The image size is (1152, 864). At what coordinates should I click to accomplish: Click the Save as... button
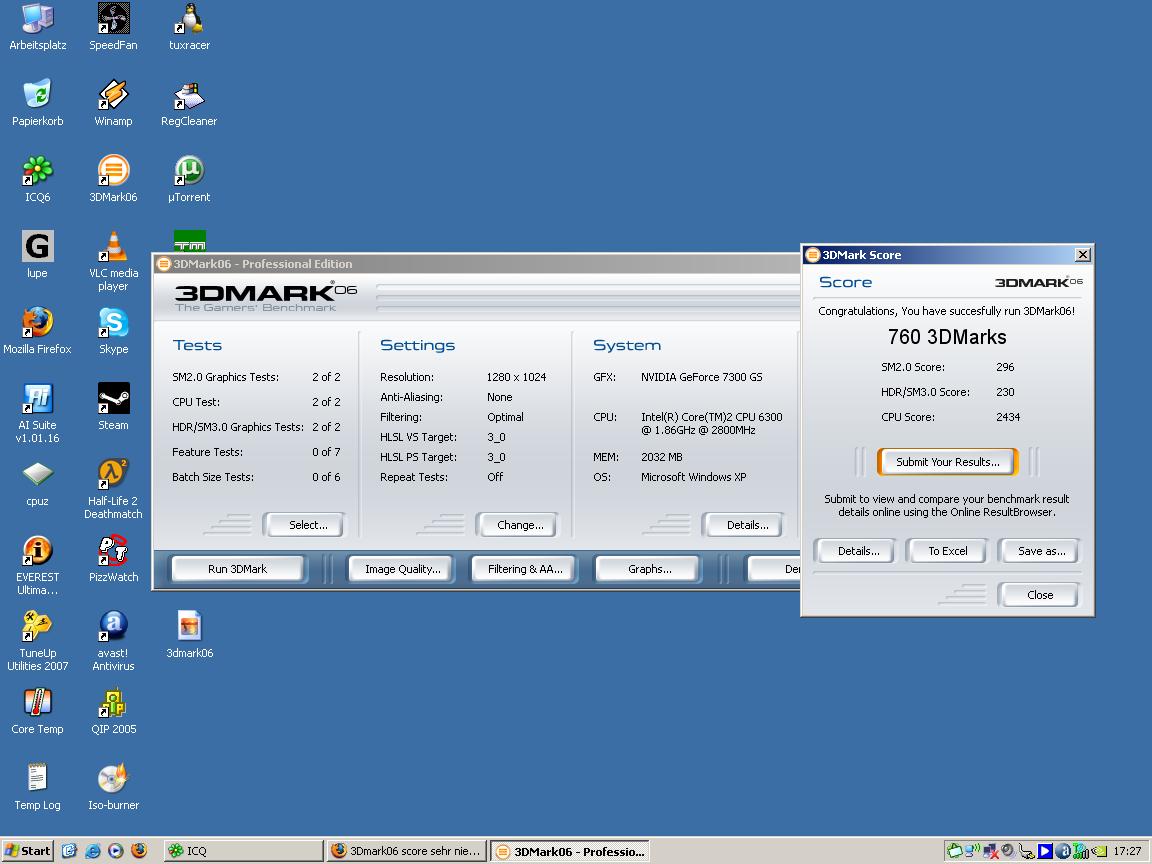click(x=1039, y=551)
